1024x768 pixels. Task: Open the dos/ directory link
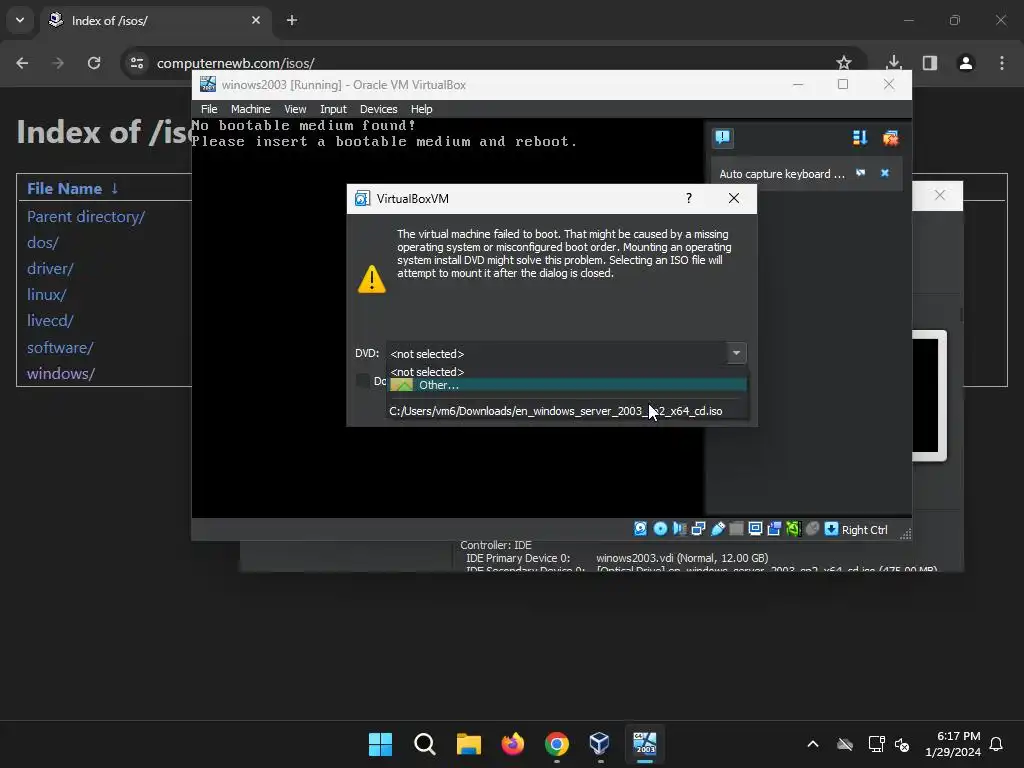point(42,242)
